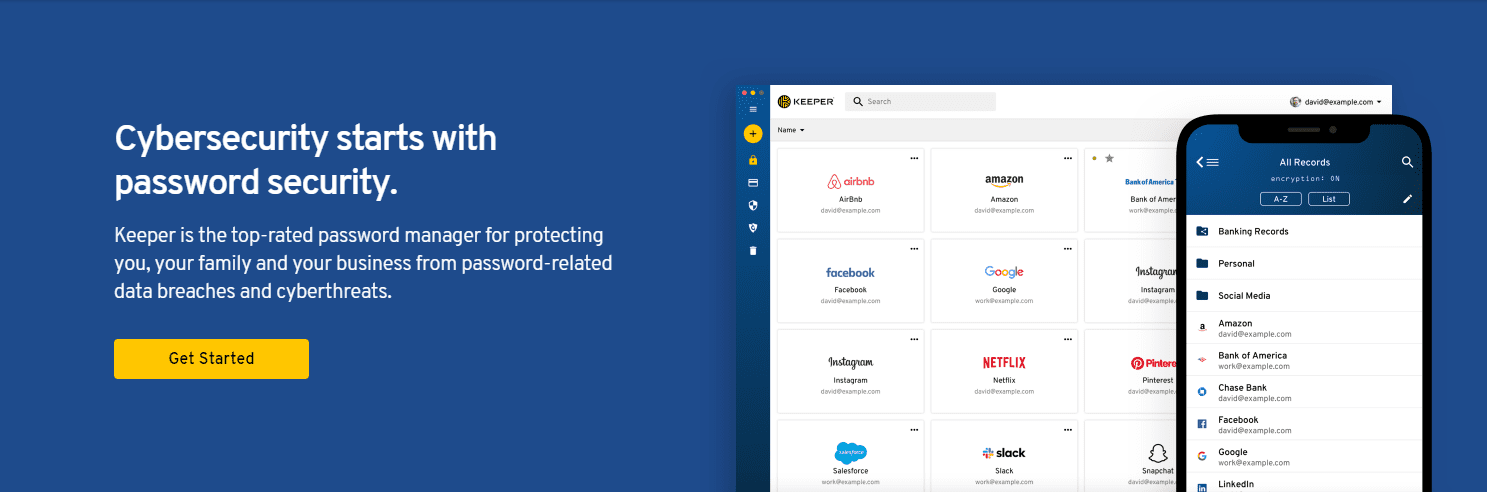Expand the Name sort dropdown
The width and height of the screenshot is (1487, 492).
coord(791,130)
